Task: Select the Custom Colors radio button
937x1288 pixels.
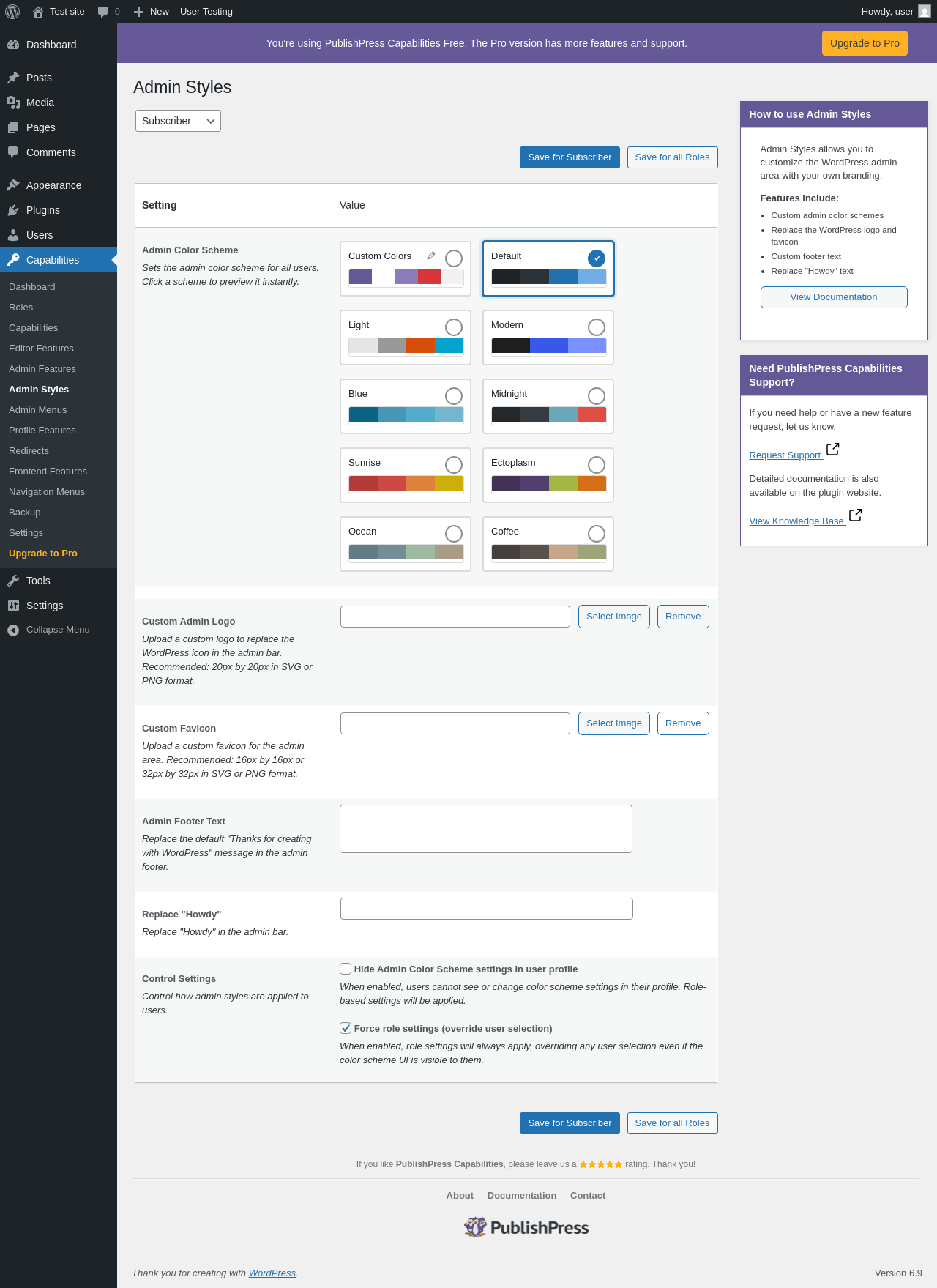Action: coord(454,258)
